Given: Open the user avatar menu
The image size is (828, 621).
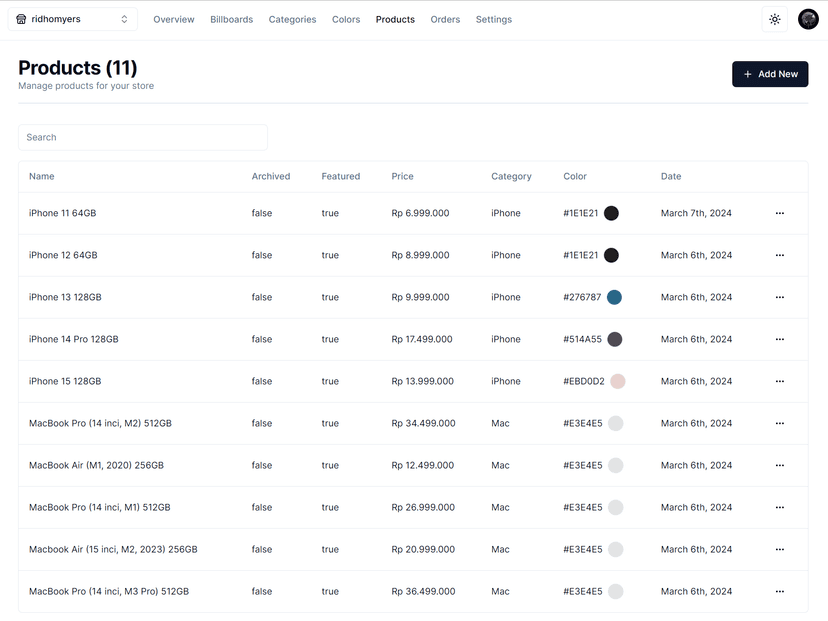Looking at the screenshot, I should [x=808, y=20].
